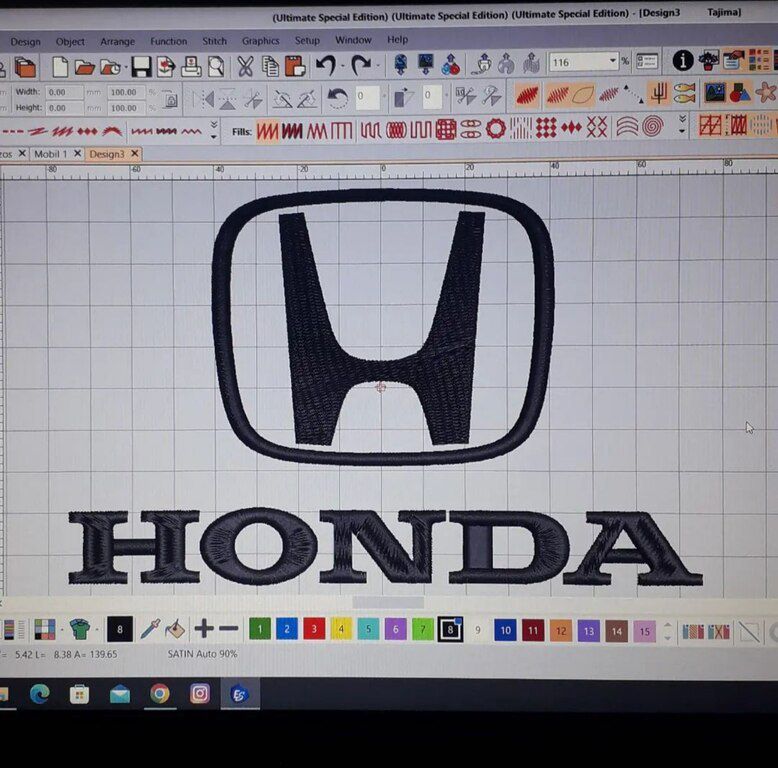Open the Help menu
The height and width of the screenshot is (768, 778).
[x=397, y=39]
